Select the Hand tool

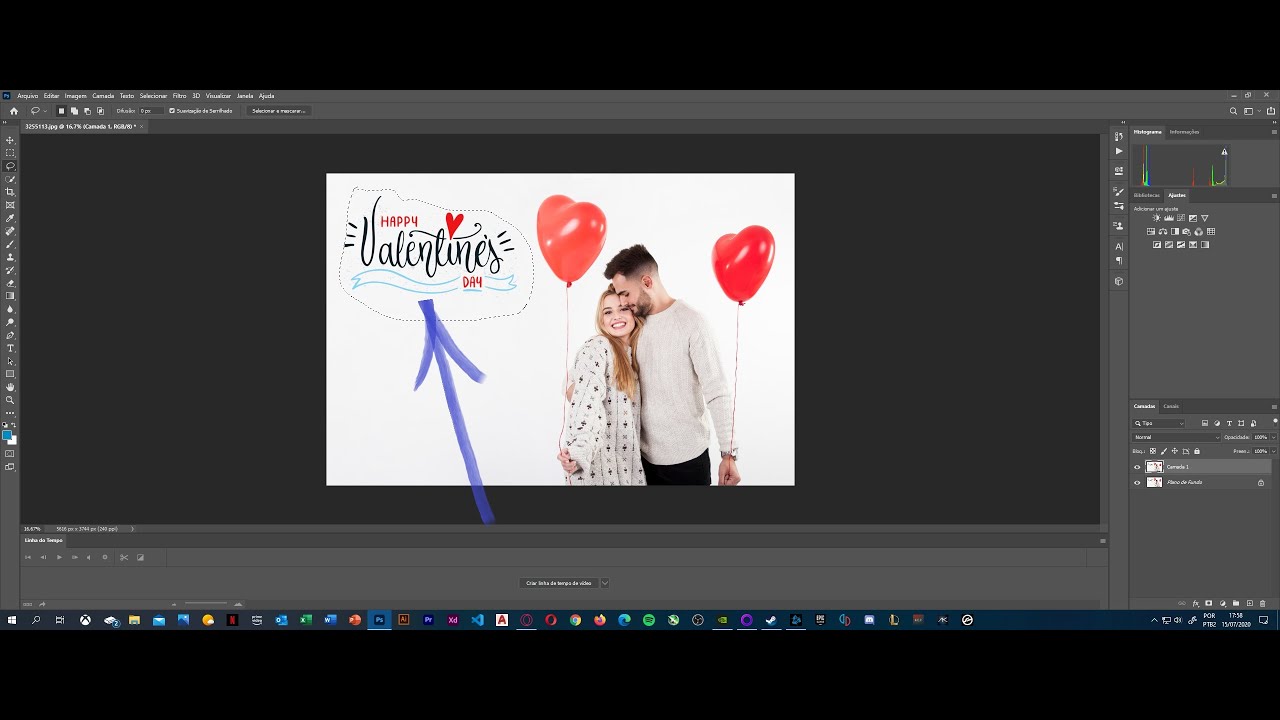coord(10,387)
